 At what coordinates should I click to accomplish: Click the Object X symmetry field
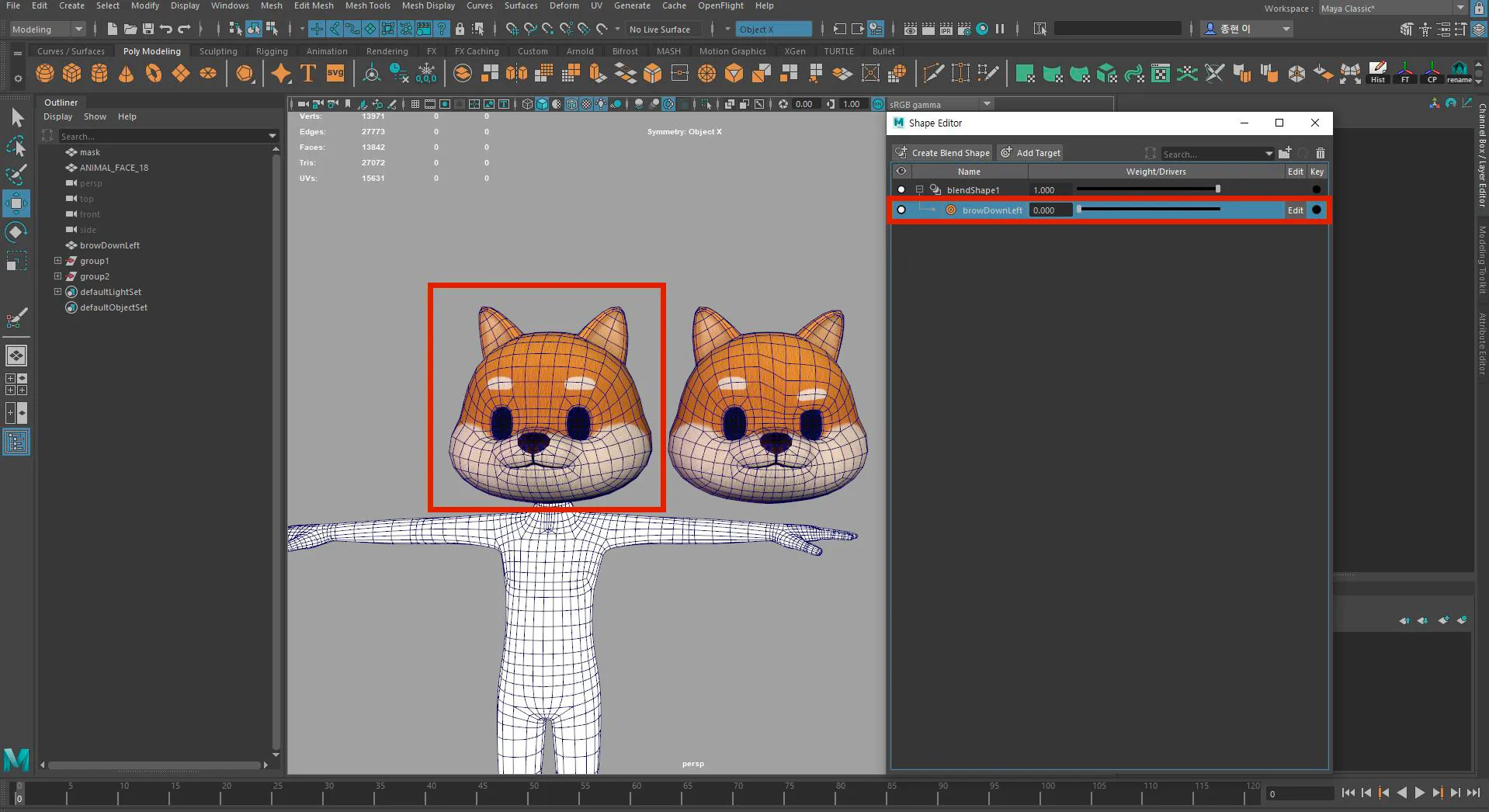(773, 29)
